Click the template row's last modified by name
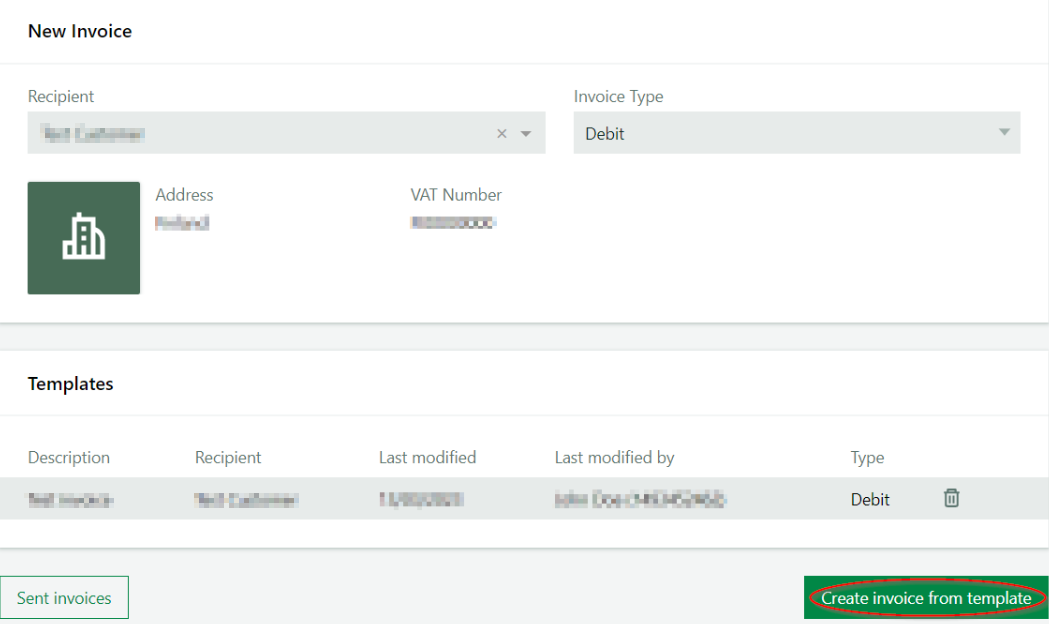The width and height of the screenshot is (1049, 624). tap(639, 499)
